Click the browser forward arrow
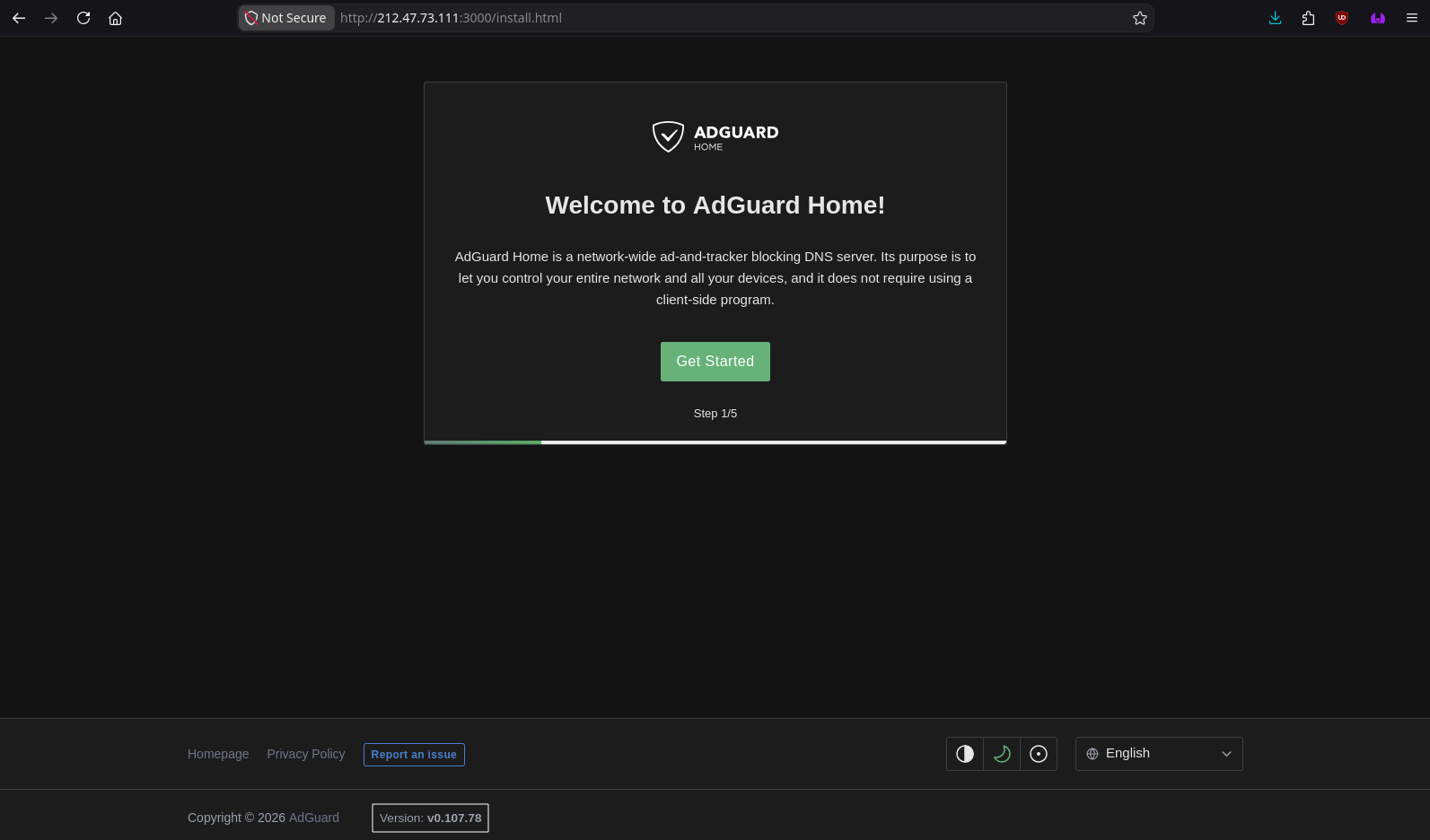1430x840 pixels. click(x=51, y=18)
